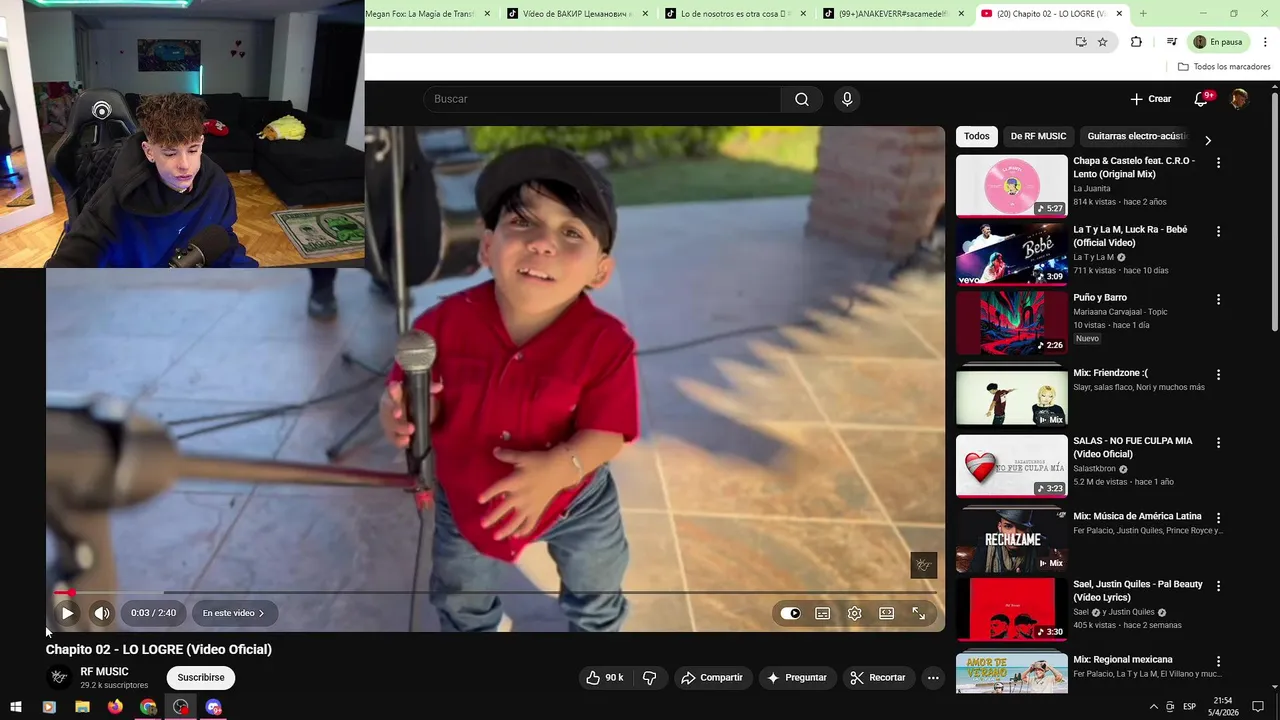Screen dimensions: 1280x720
Task: Open the YouTube account avatar menu
Action: 1239,99
